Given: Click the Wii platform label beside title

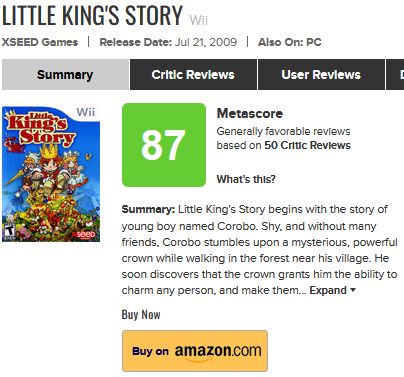Looking at the screenshot, I should click(x=199, y=20).
